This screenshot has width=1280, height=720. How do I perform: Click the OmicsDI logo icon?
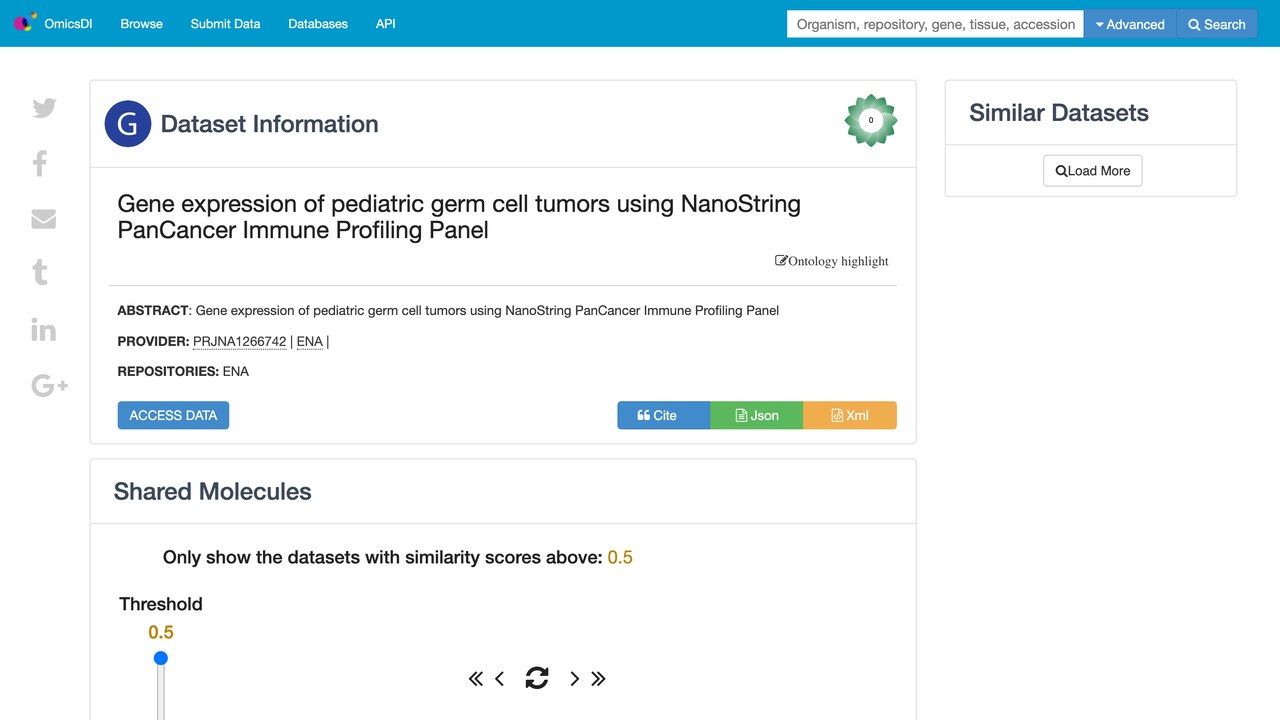tap(24, 23)
